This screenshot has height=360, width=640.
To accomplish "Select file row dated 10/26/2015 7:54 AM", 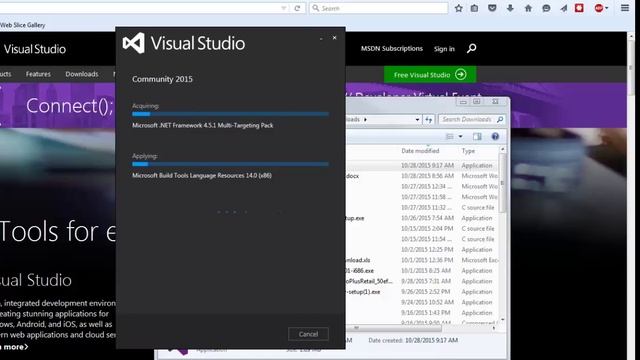I will point(422,218).
